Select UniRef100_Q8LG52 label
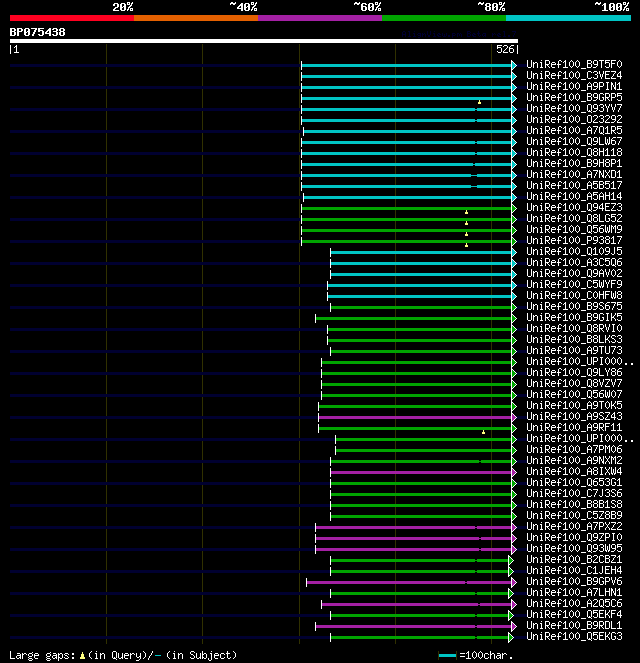The width and height of the screenshot is (640, 663). (x=574, y=218)
